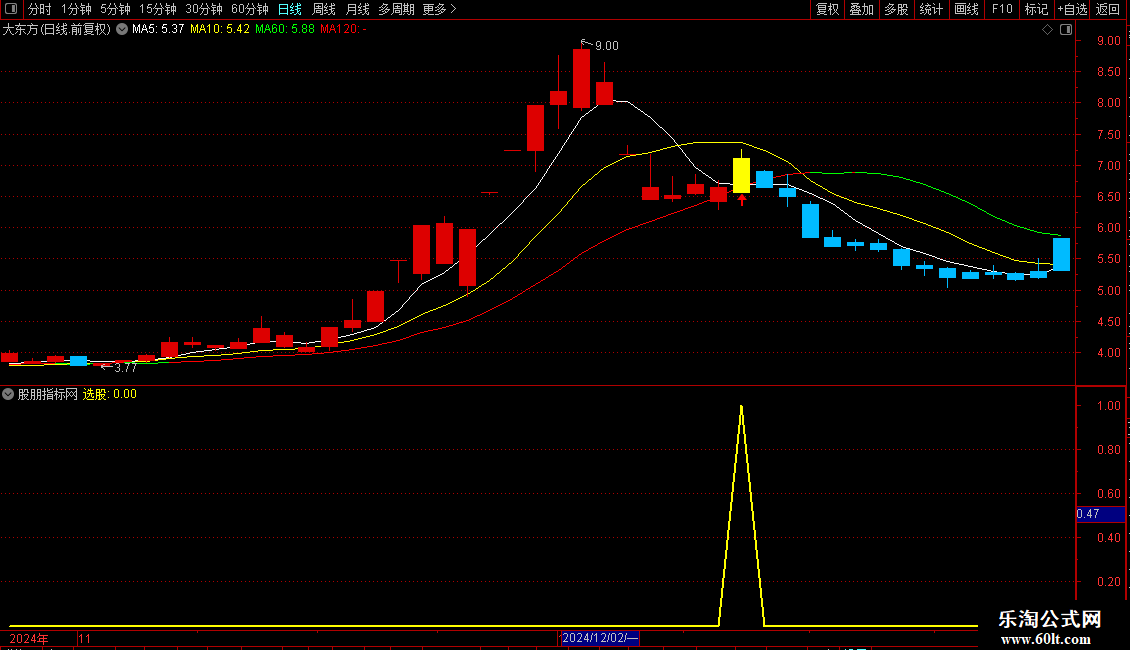Click the 11 month marker on axis
This screenshot has height=650, width=1130.
(x=85, y=638)
